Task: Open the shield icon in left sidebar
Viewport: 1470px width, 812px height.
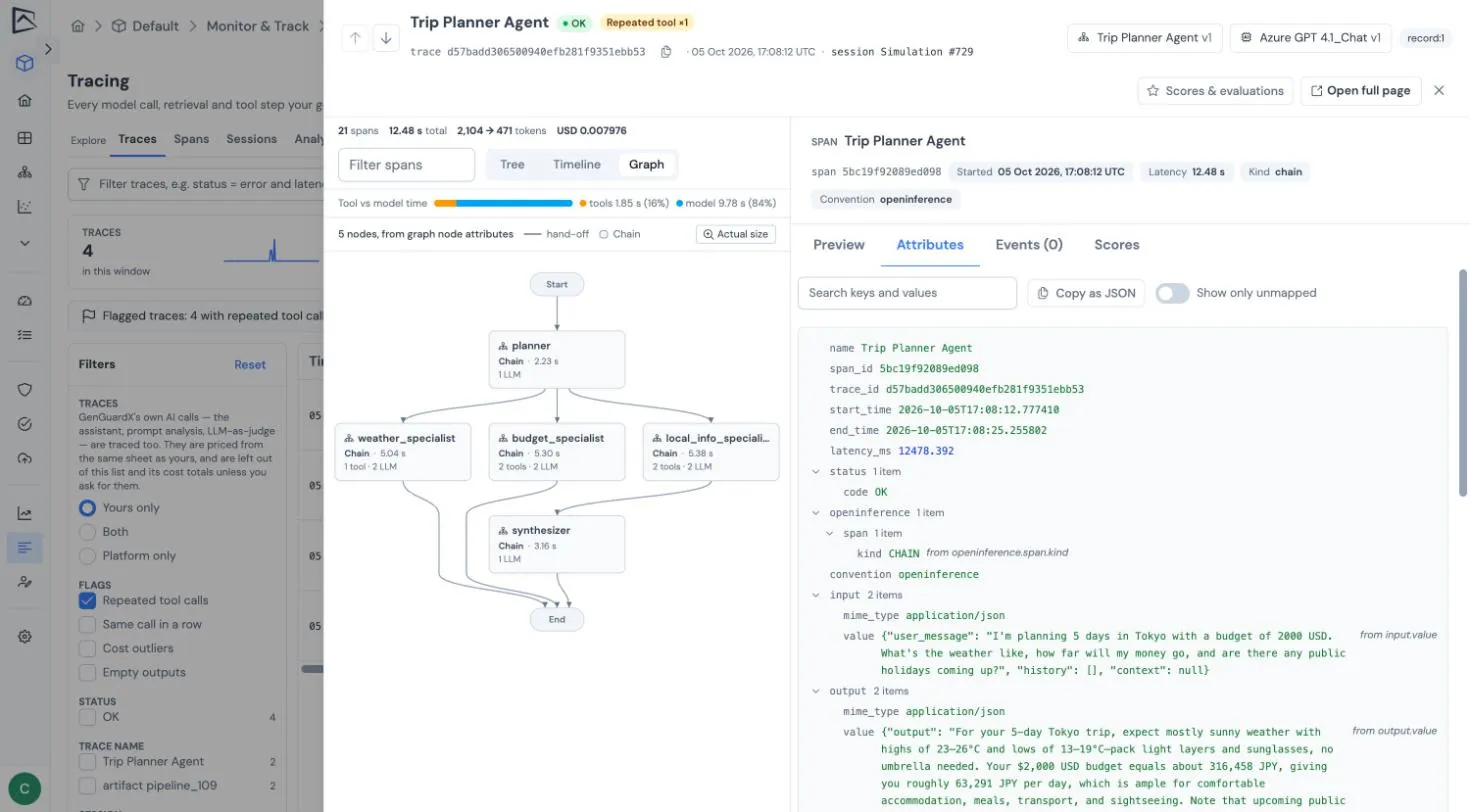Action: pyautogui.click(x=25, y=390)
